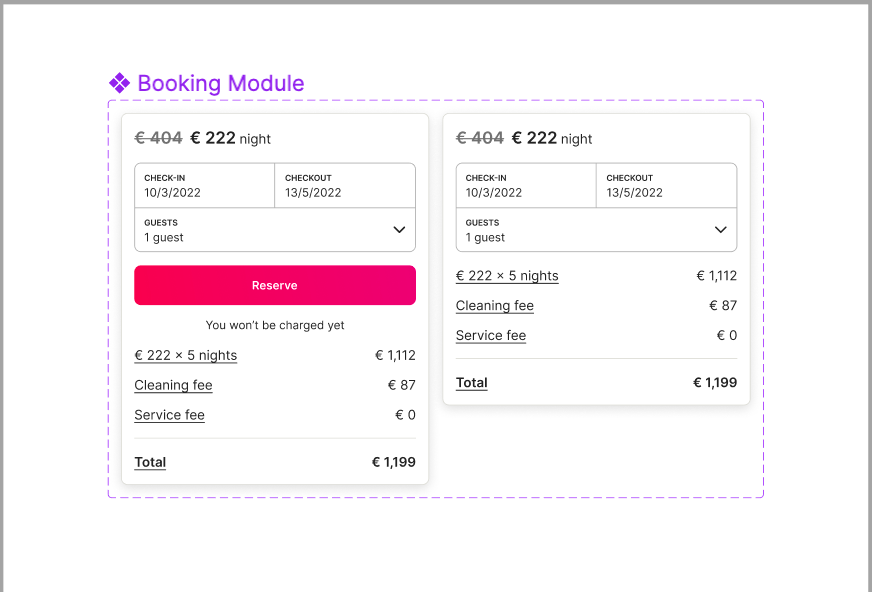Select the Booking Module component title
The width and height of the screenshot is (872, 592).
coord(221,83)
